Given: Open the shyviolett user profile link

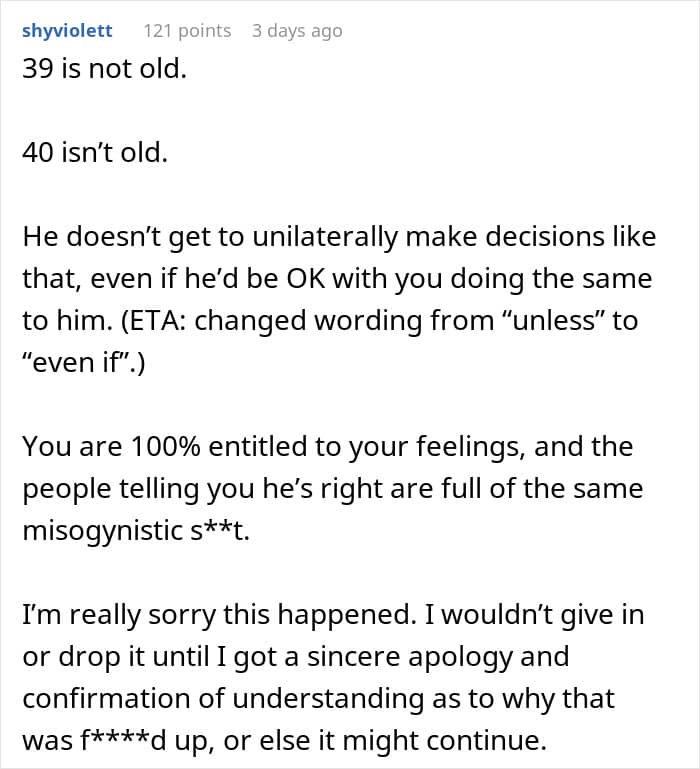Looking at the screenshot, I should tap(67, 31).
